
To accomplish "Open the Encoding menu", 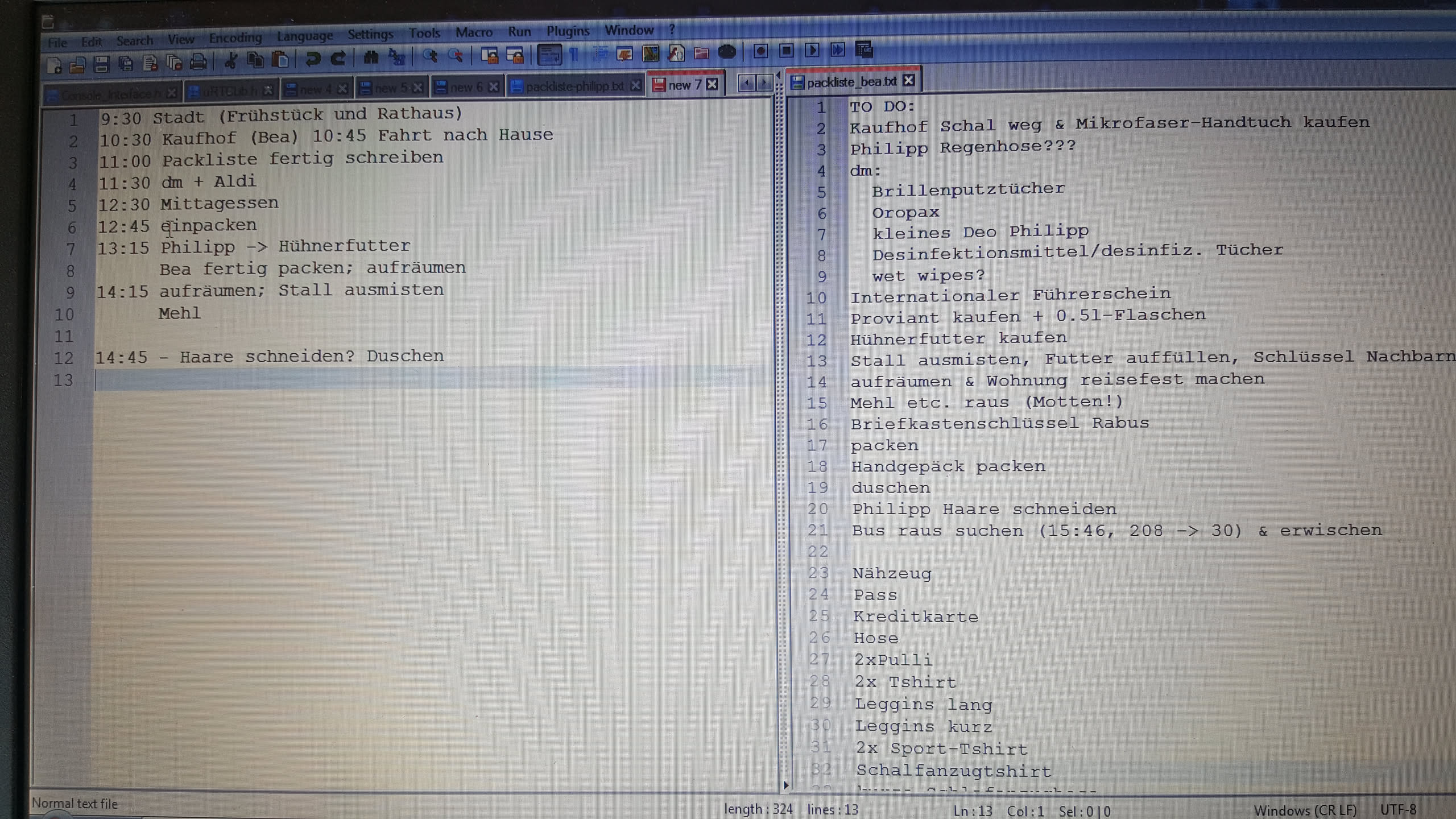I will [x=235, y=38].
